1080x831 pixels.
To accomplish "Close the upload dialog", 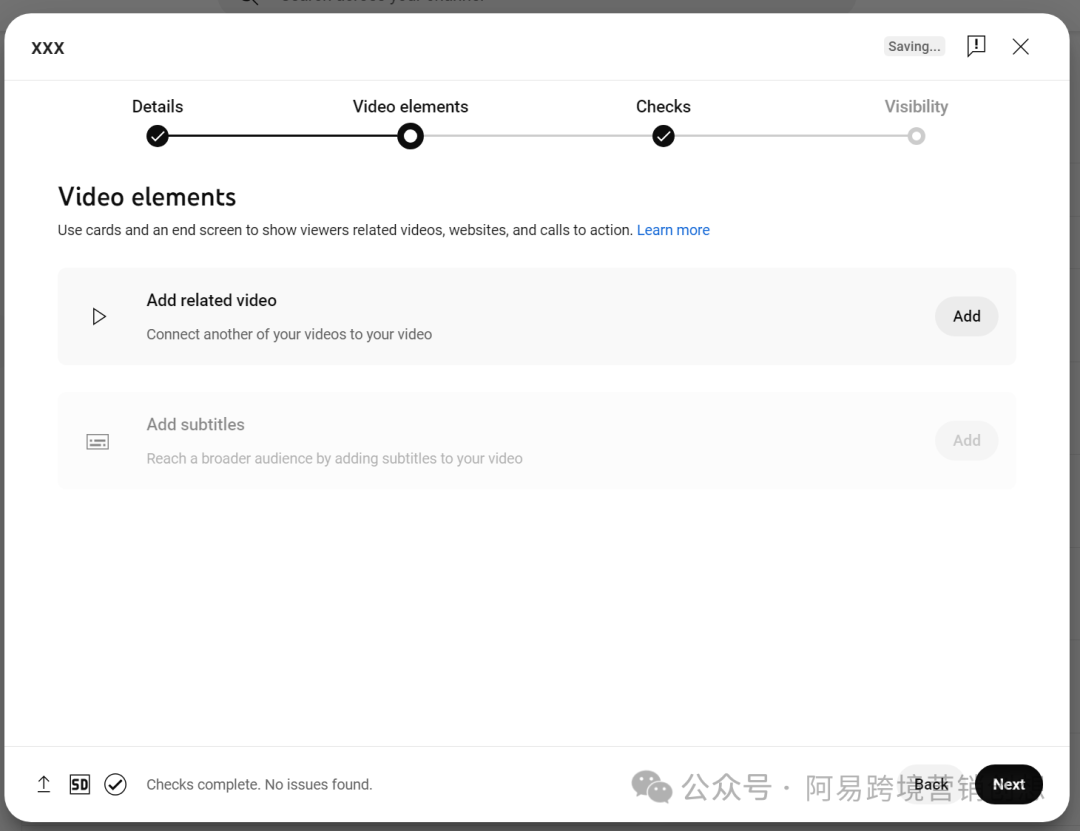I will 1021,46.
